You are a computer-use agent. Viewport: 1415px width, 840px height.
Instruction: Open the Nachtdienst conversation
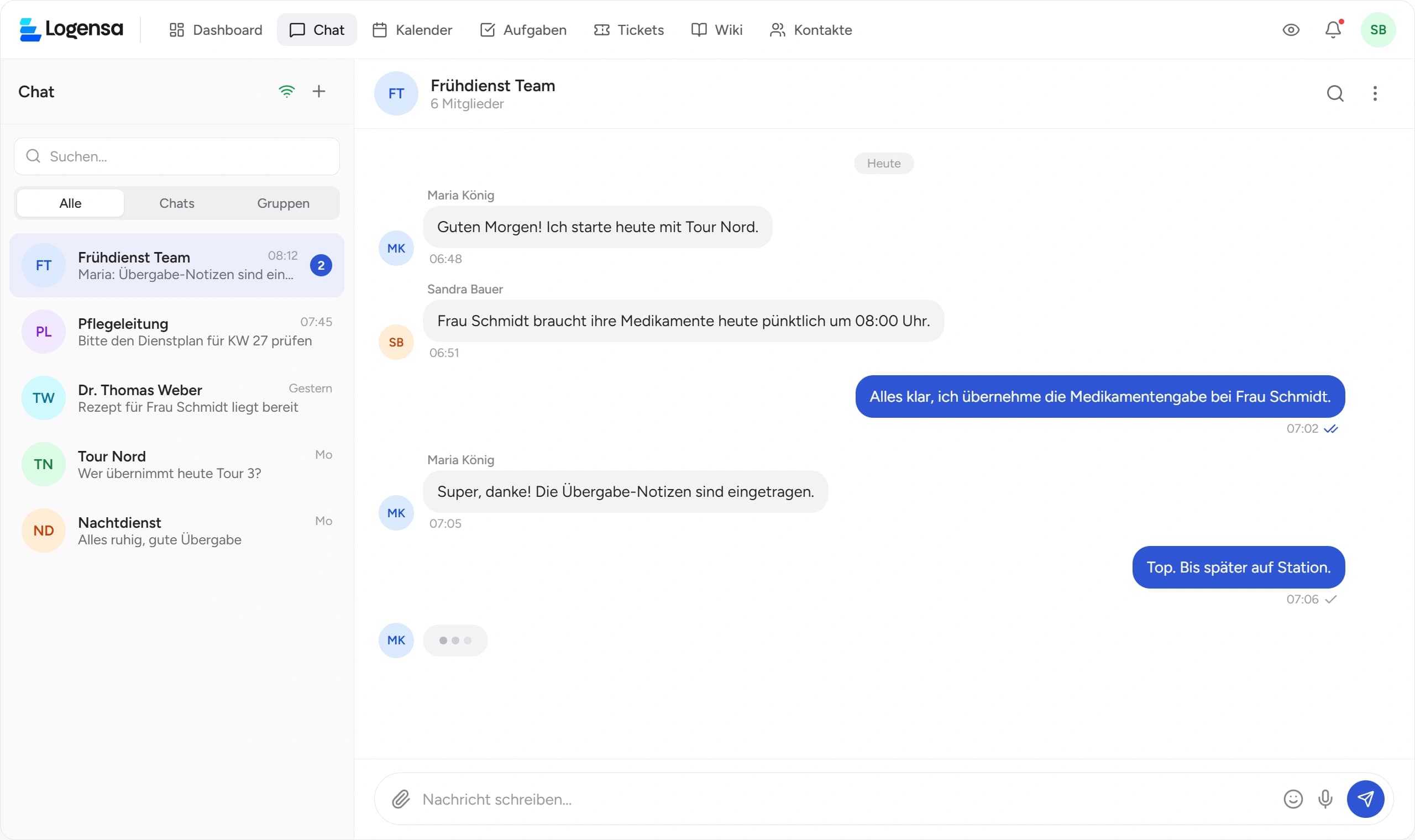176,531
